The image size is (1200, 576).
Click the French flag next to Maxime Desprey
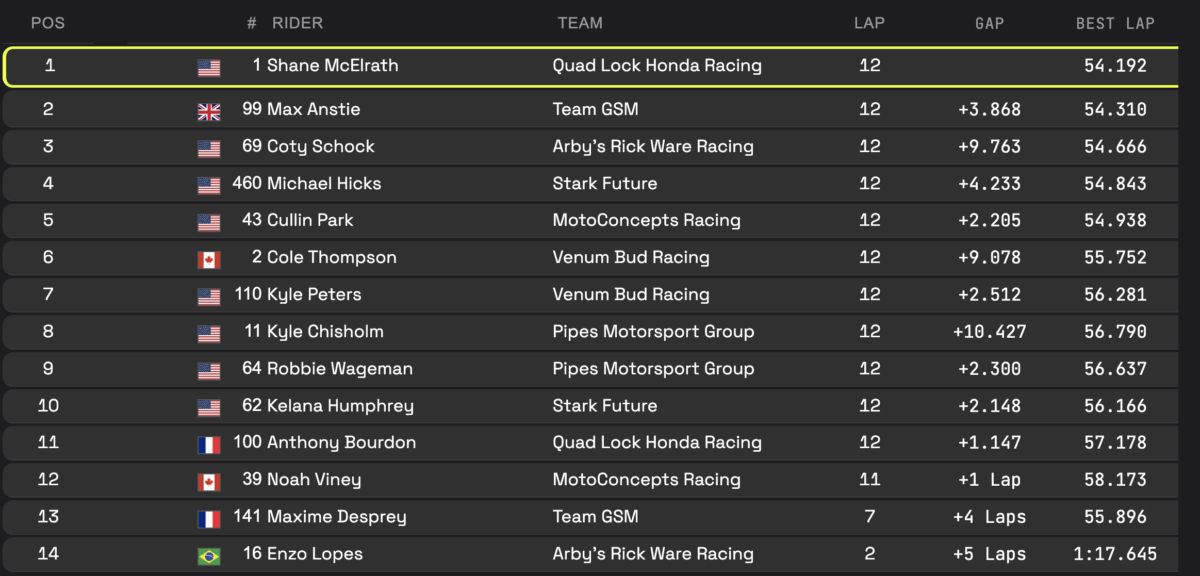click(209, 519)
